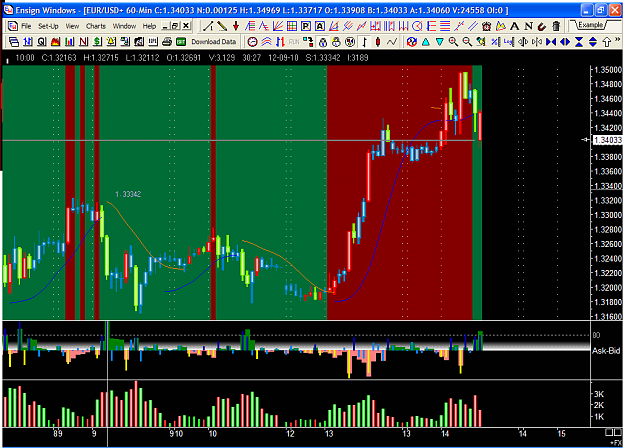The width and height of the screenshot is (625, 448).
Task: Click the cyan up triangle icon
Action: [426, 42]
